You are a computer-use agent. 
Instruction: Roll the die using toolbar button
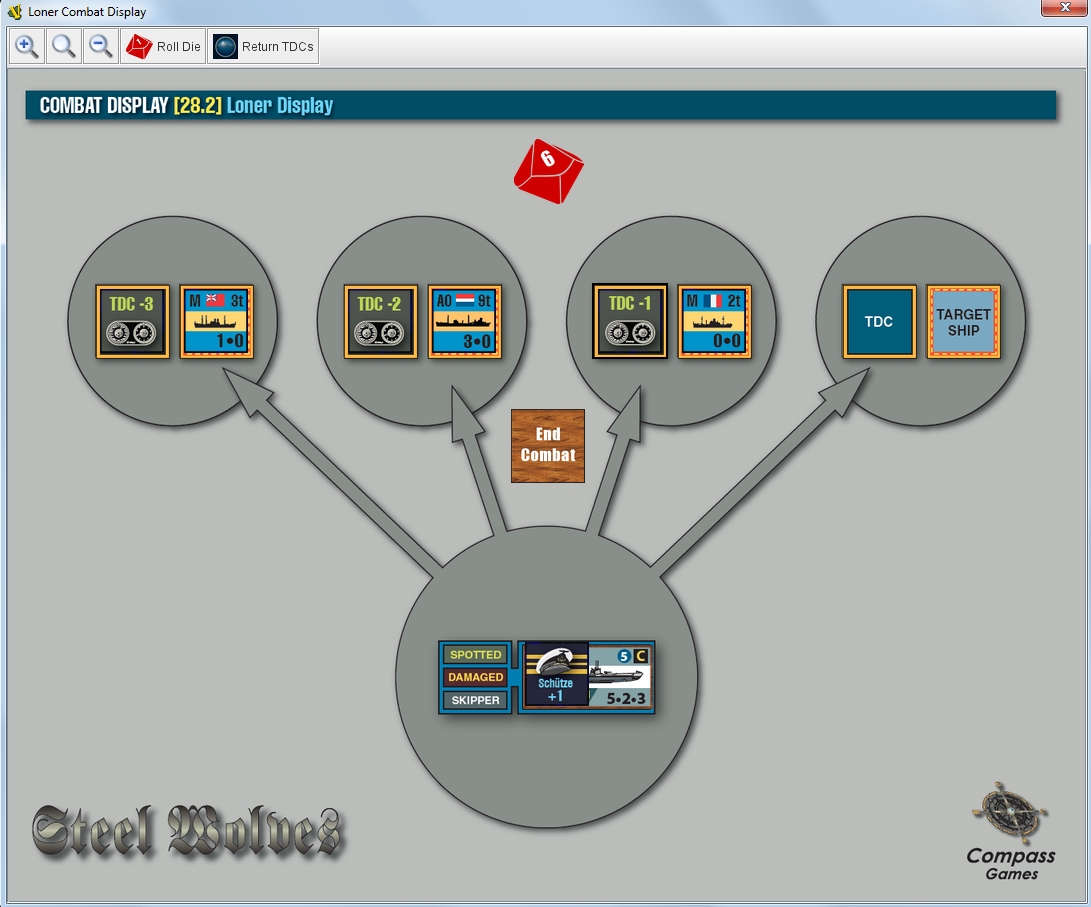(x=163, y=47)
